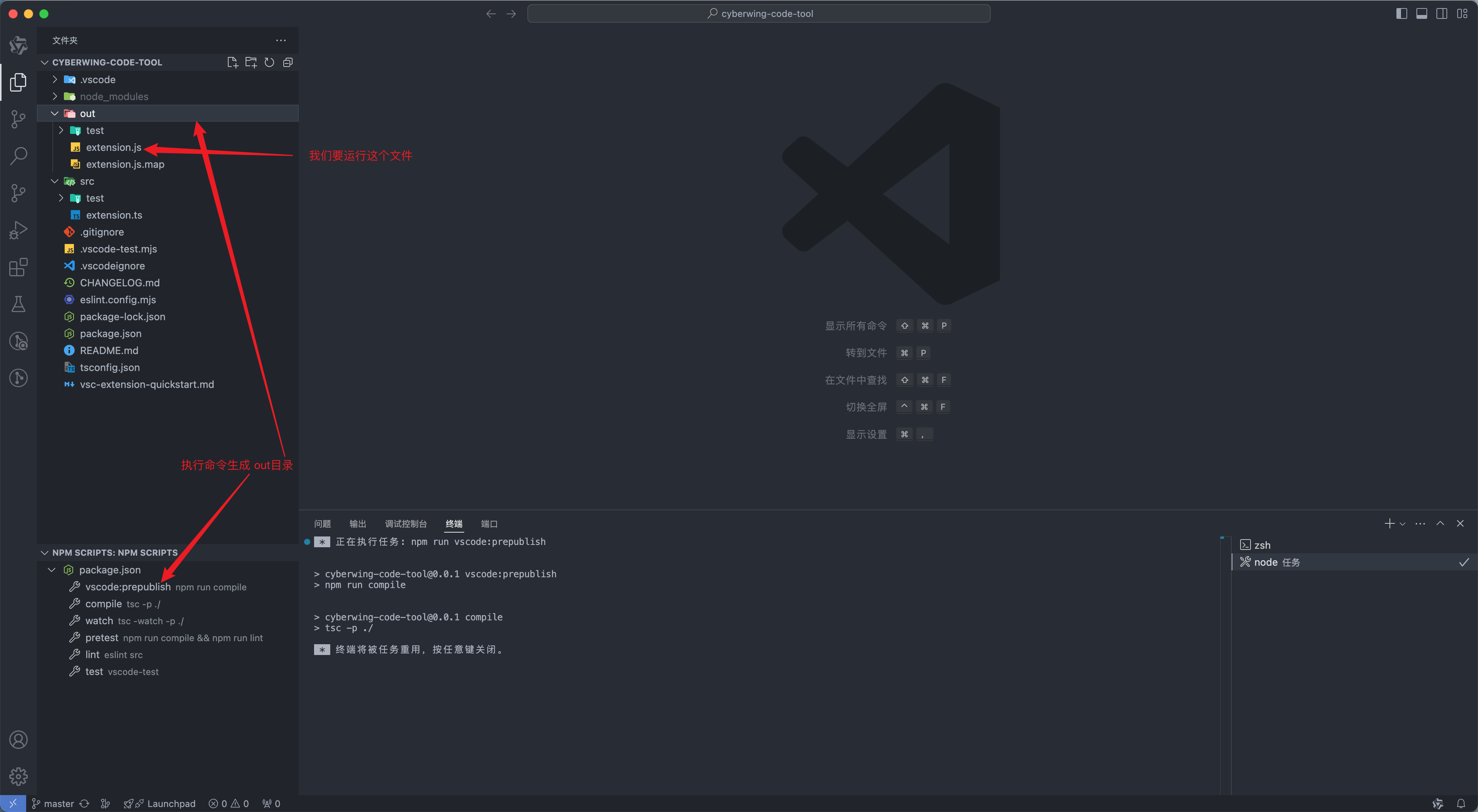
Task: Switch to the 调试控制台 panel tab
Action: point(406,523)
